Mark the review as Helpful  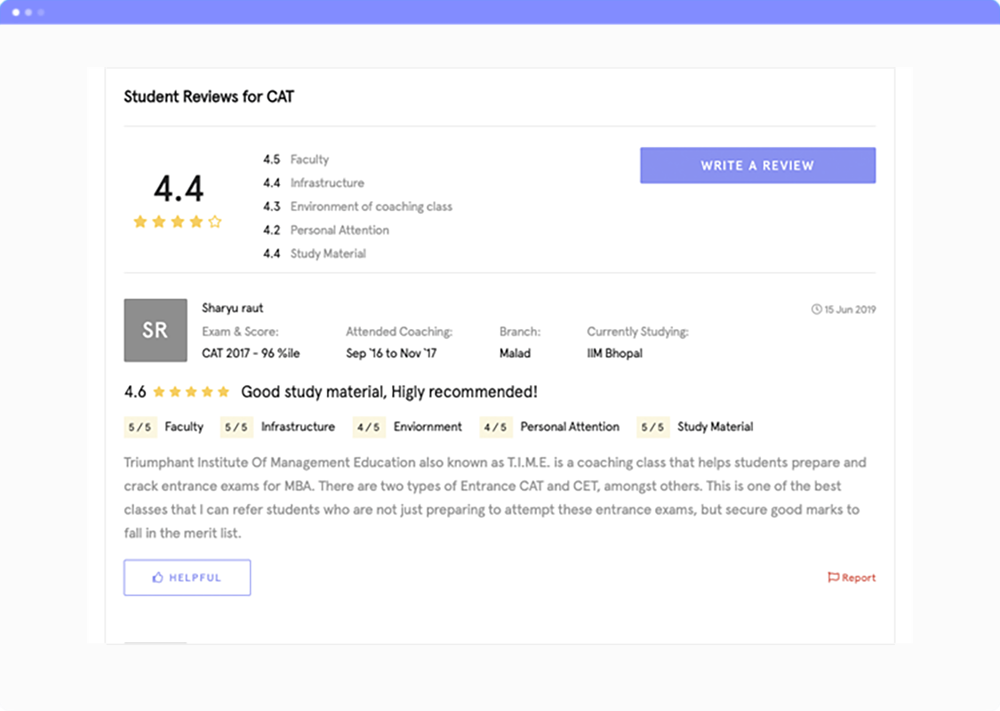pyautogui.click(x=187, y=577)
